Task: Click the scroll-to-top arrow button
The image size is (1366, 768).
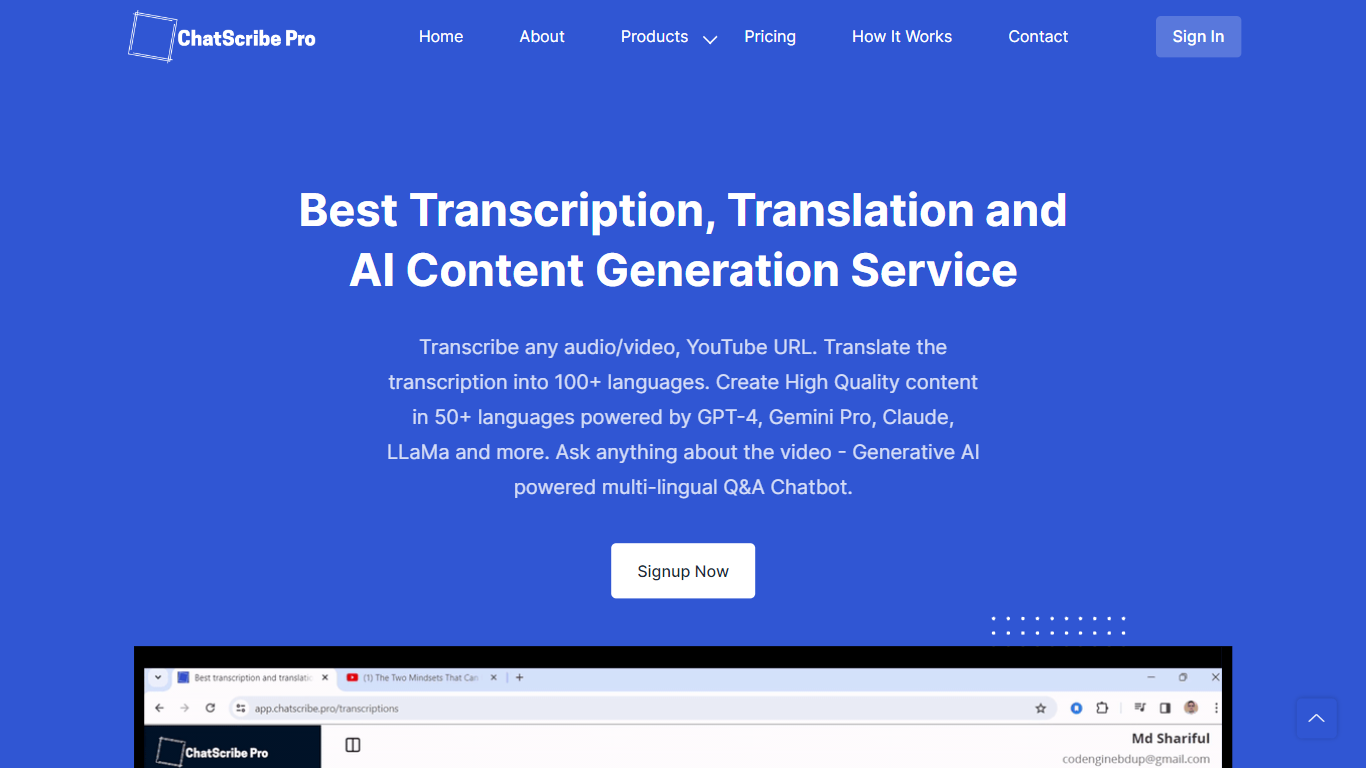Action: (x=1316, y=718)
